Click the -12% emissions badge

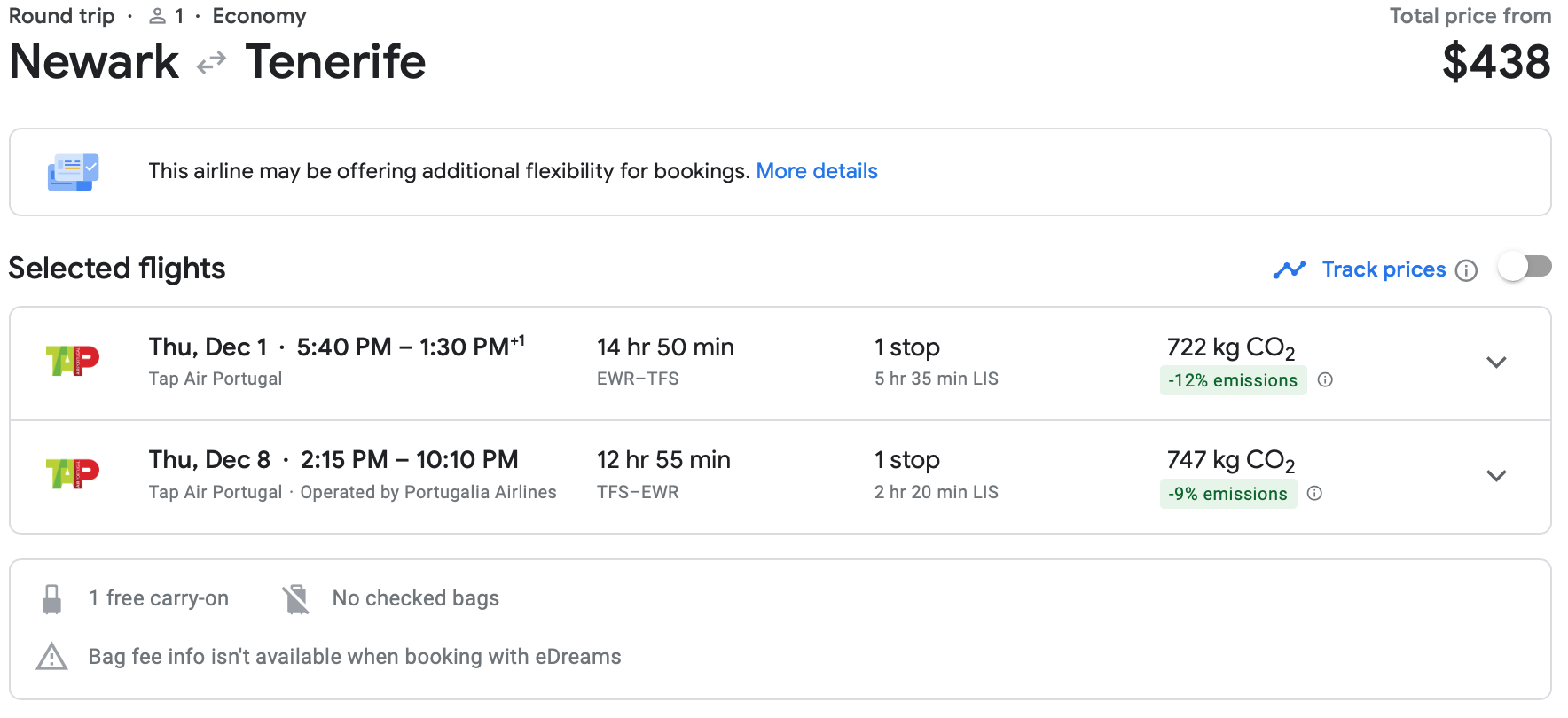pyautogui.click(x=1232, y=380)
